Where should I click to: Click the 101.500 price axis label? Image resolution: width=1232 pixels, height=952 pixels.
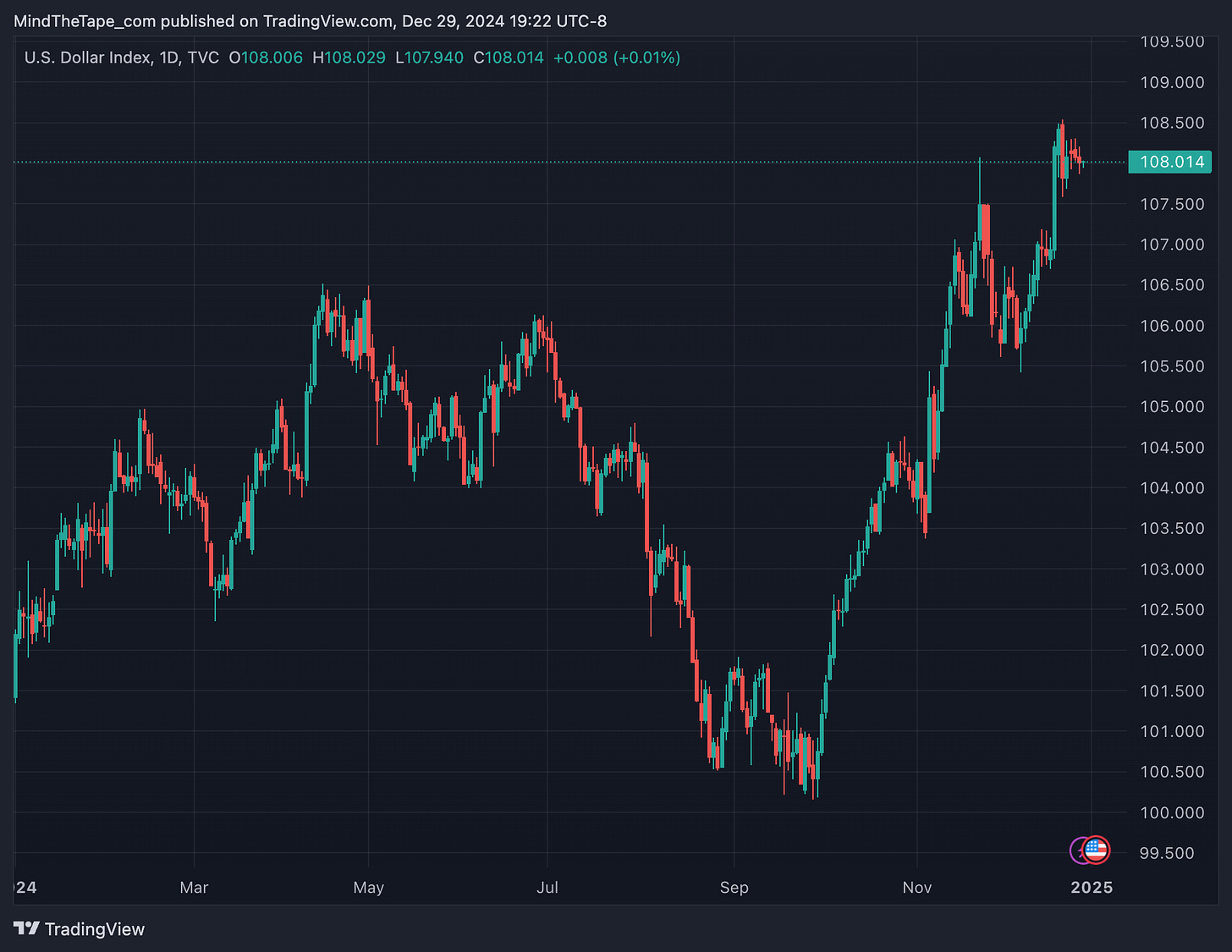tap(1172, 691)
